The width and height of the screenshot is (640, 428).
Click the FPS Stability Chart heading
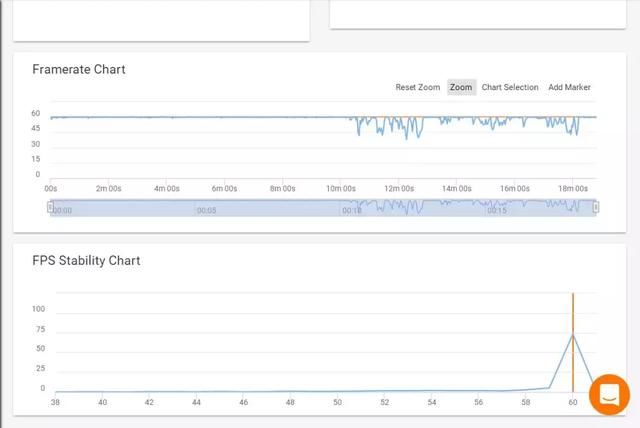tap(86, 260)
